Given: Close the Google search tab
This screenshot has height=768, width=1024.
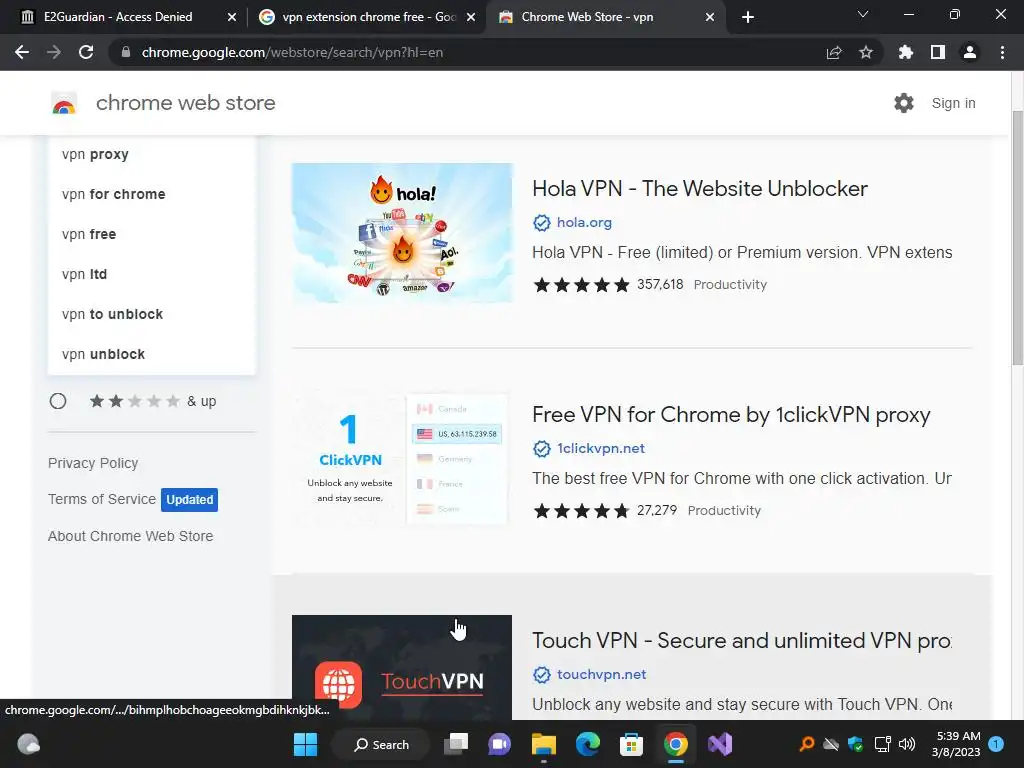Looking at the screenshot, I should pyautogui.click(x=470, y=18).
